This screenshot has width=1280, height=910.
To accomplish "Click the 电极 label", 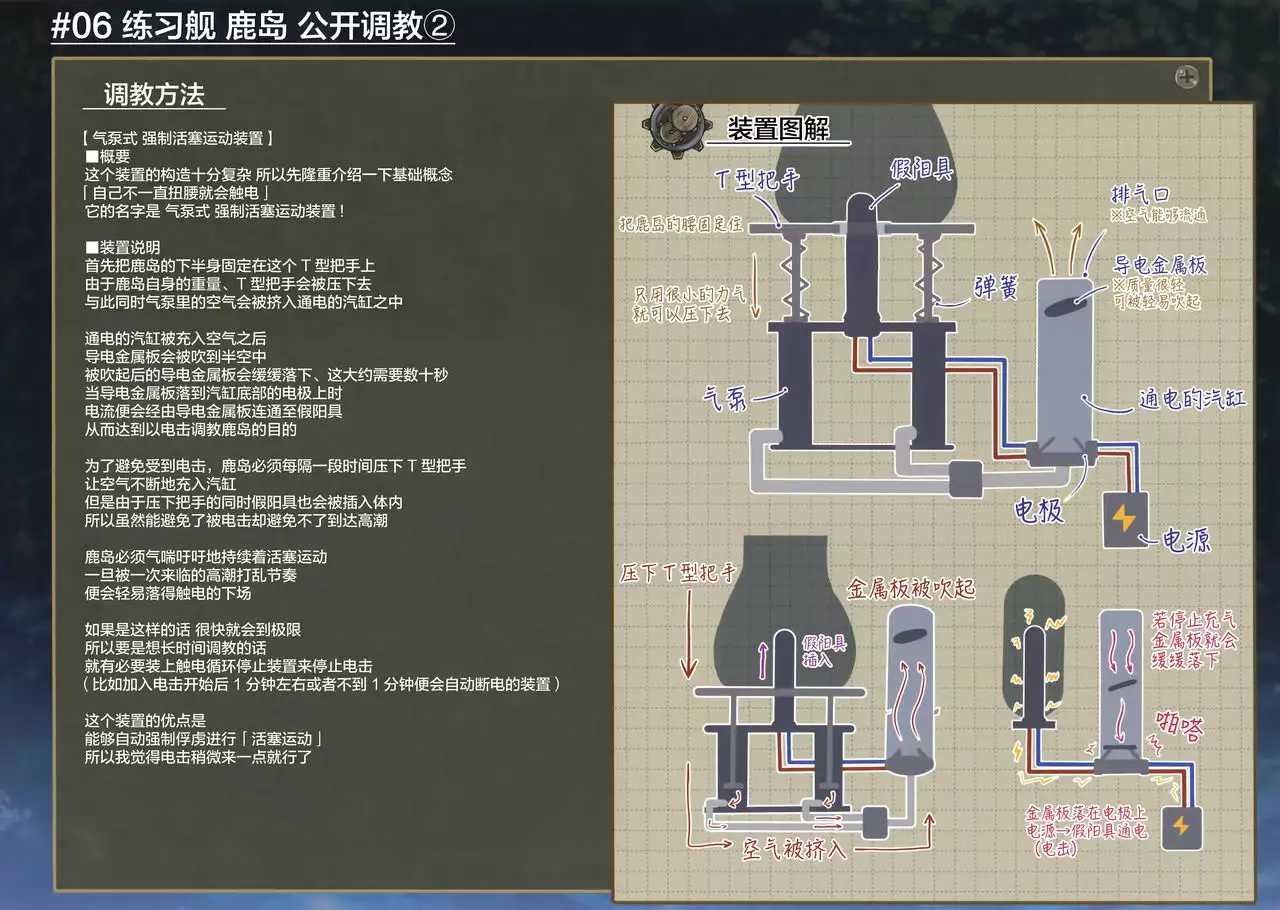I will (1040, 510).
